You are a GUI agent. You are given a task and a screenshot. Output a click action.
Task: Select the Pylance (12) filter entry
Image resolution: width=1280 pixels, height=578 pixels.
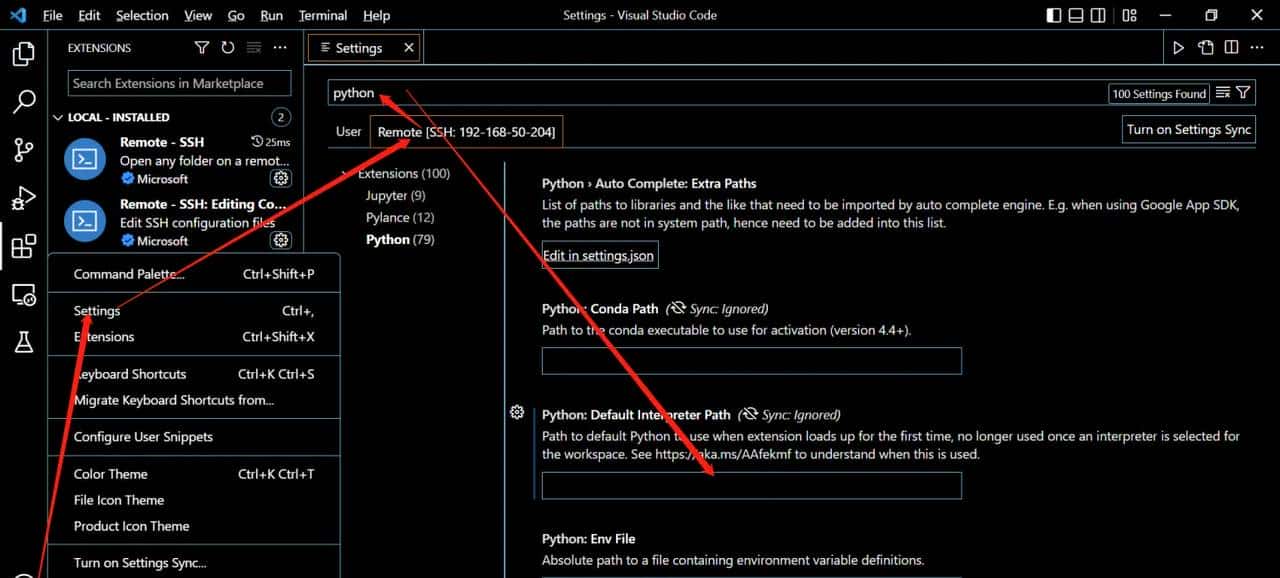click(400, 217)
